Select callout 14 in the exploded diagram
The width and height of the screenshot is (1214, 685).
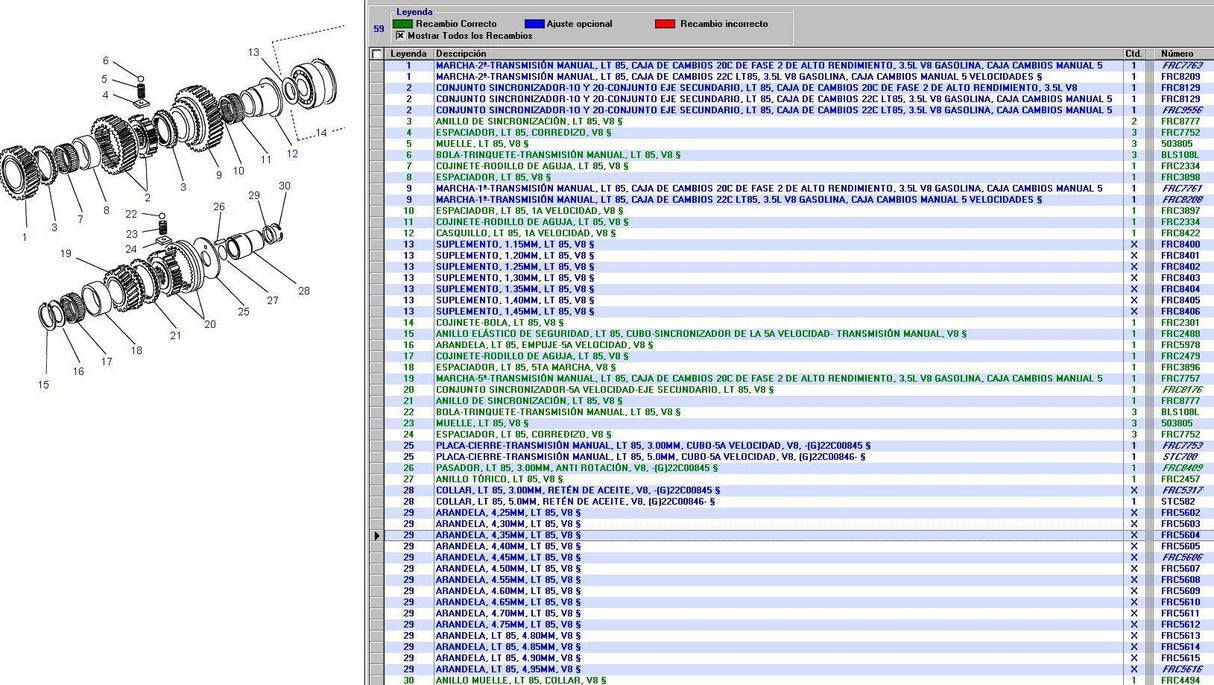pos(321,133)
